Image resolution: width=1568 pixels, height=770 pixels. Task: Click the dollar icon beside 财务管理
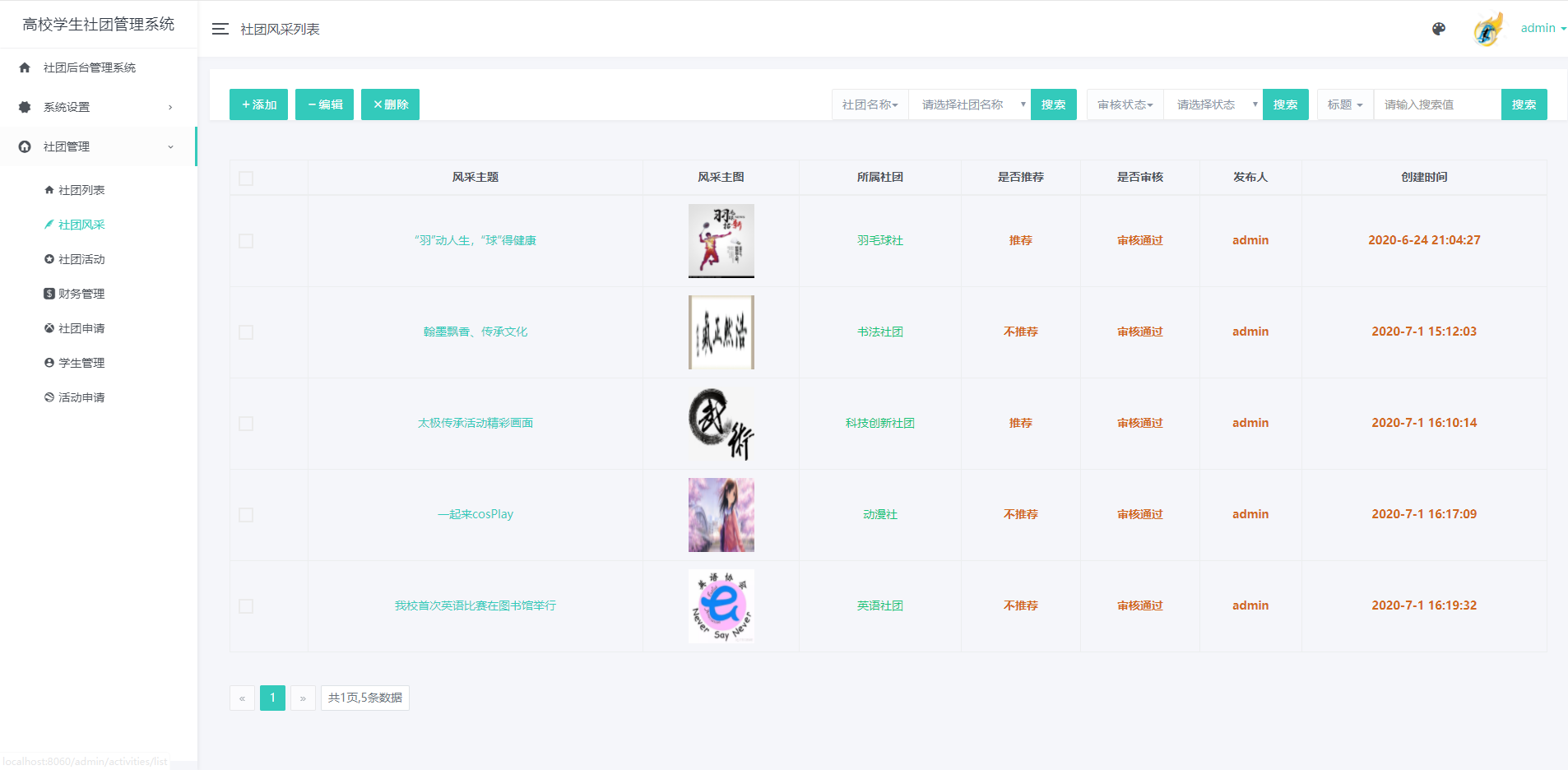tap(49, 294)
